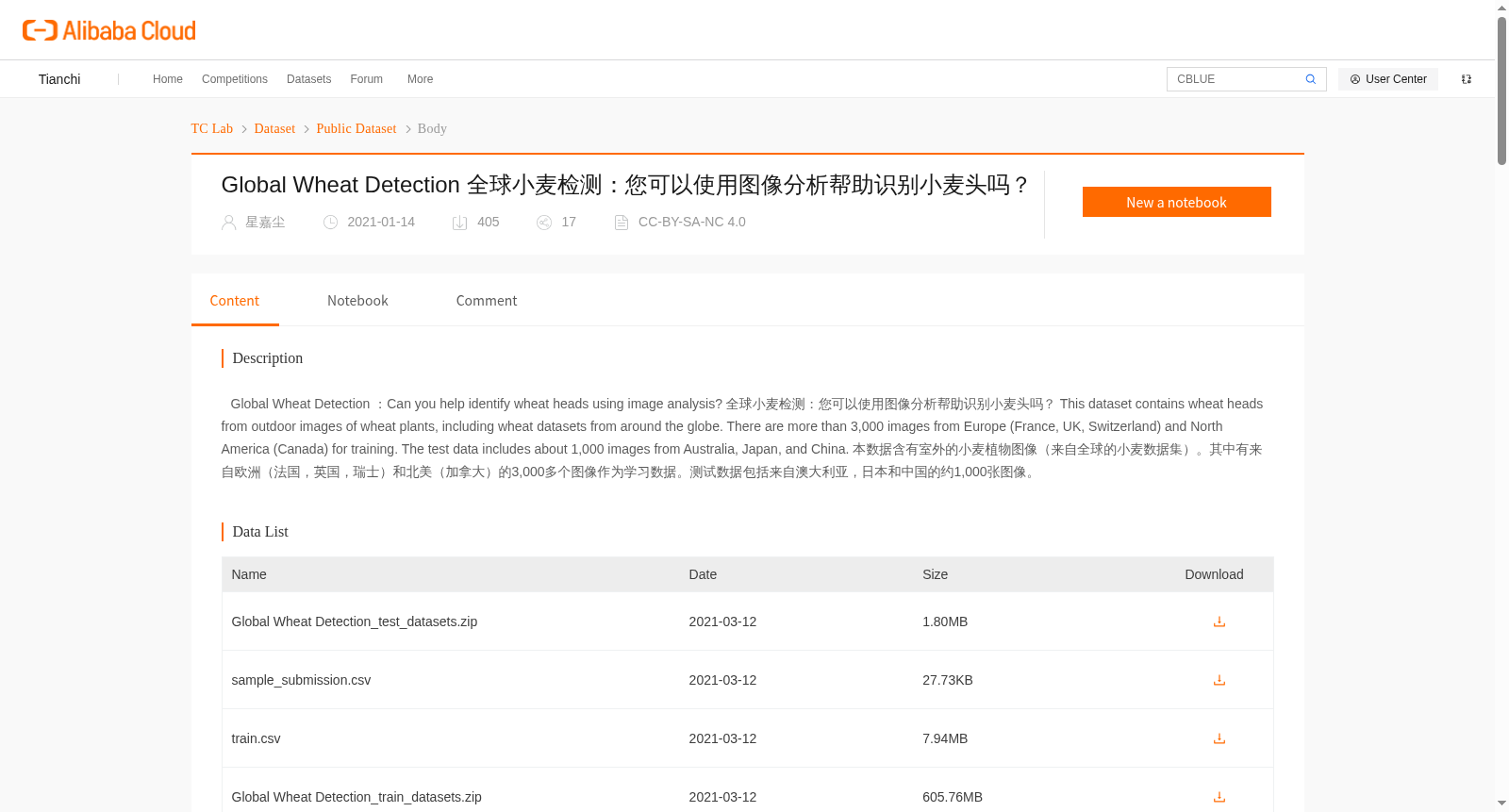1509x812 pixels.
Task: Open the User Center button
Action: coord(1388,79)
